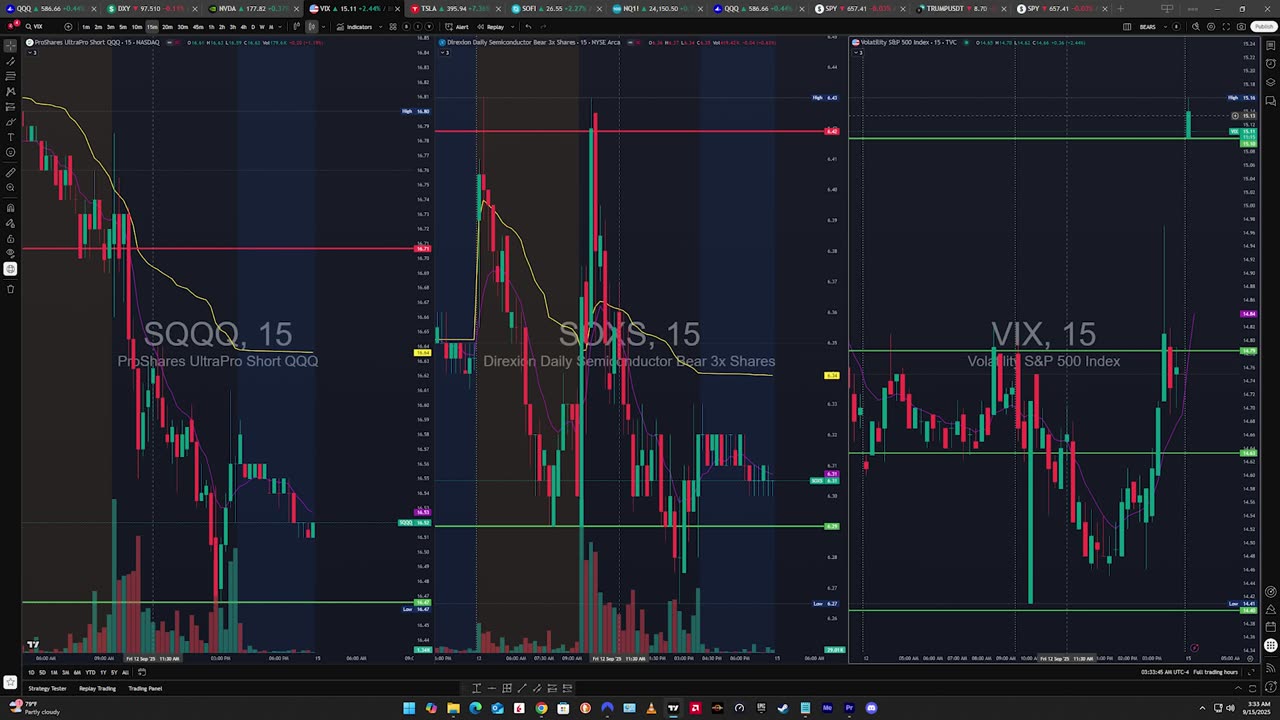Image resolution: width=1280 pixels, height=720 pixels.
Task: Select the 30m timeframe
Action: [182, 27]
